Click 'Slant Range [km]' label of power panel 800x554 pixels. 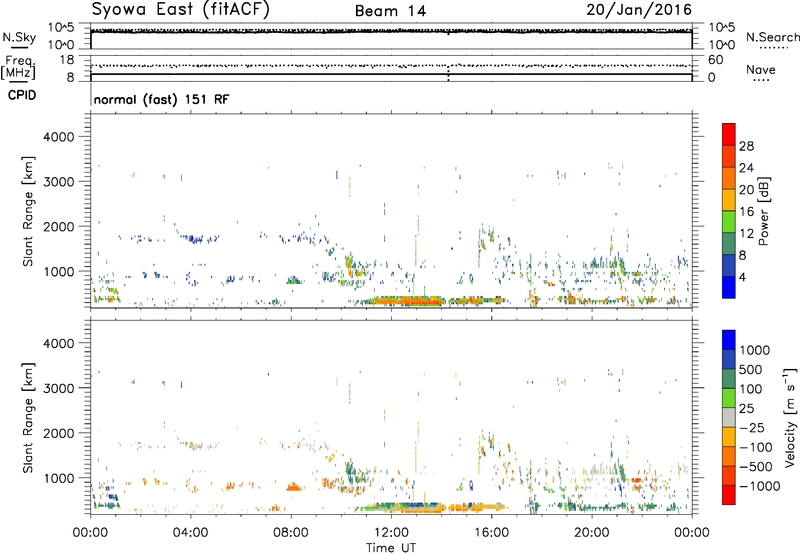[x=28, y=211]
